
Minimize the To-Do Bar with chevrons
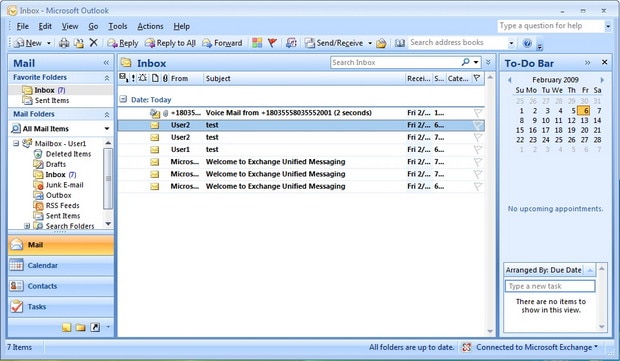tap(588, 62)
